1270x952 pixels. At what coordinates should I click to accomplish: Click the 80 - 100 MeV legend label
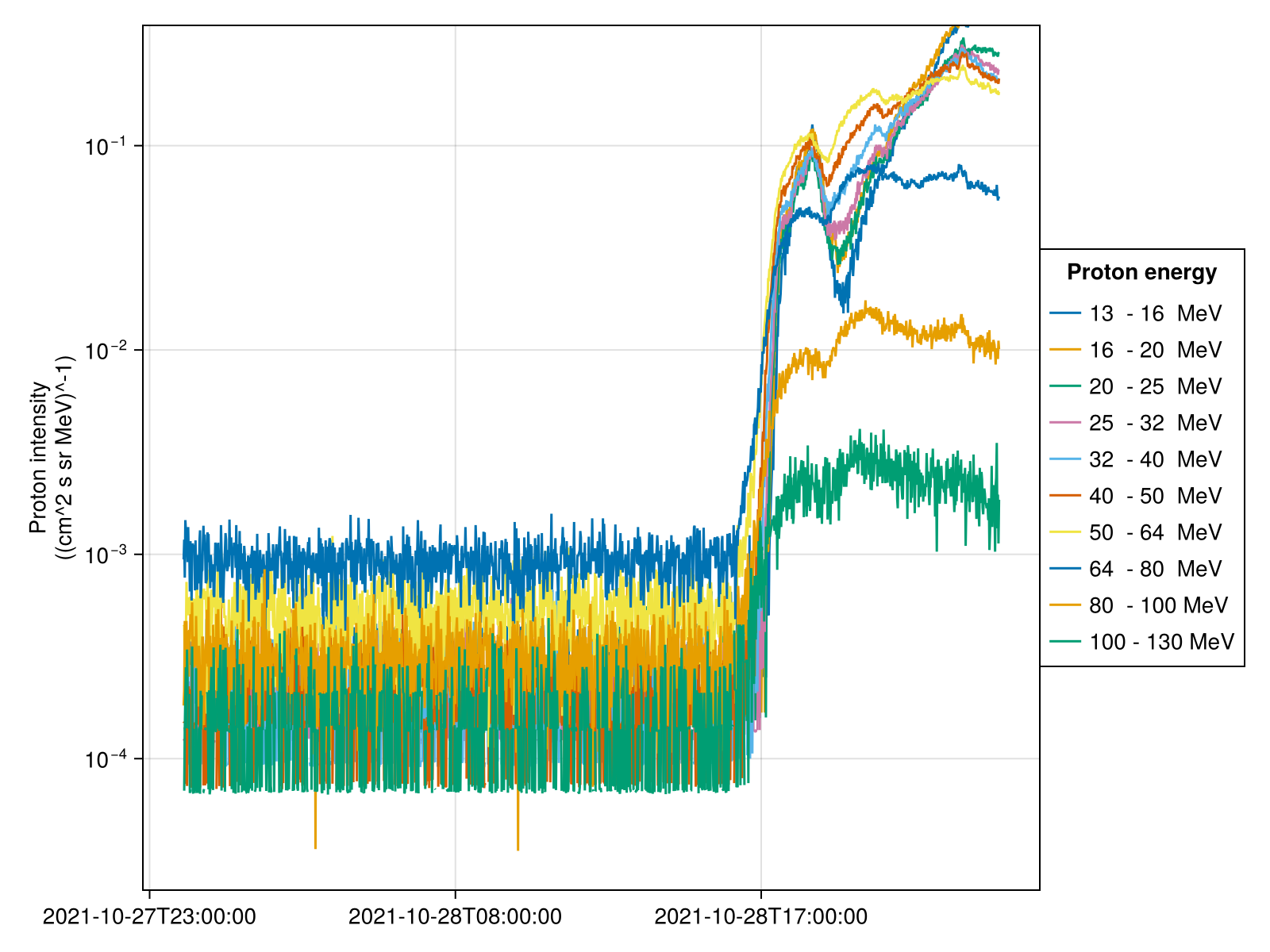coord(1158,605)
